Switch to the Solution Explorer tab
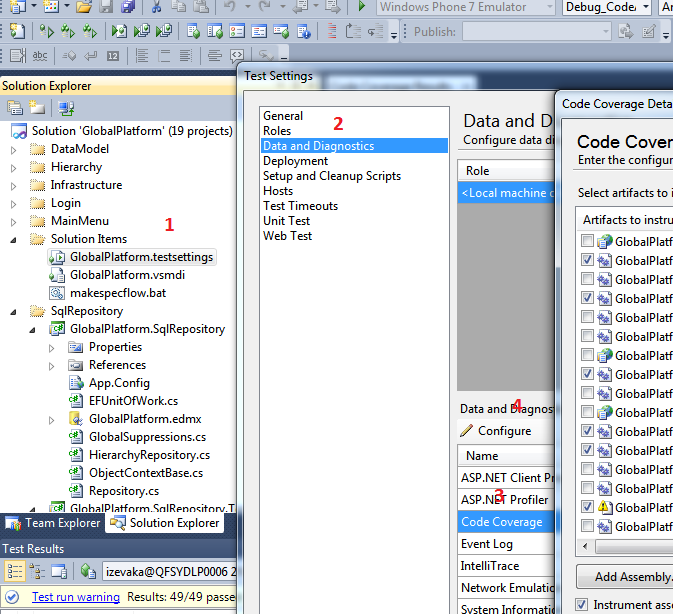Screen dimensions: 673x614 pyautogui.click(x=165, y=523)
